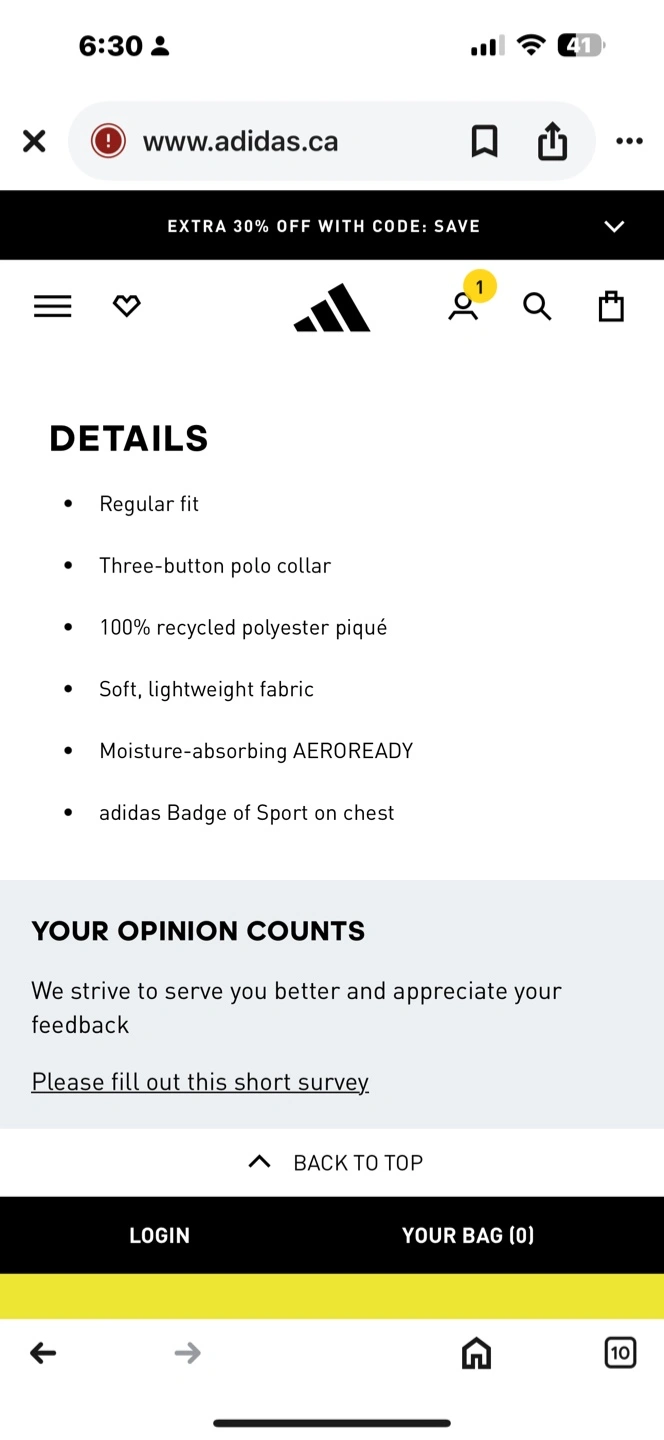Open the shopping bag icon
Screen dimensions: 664x1440
tap(611, 307)
